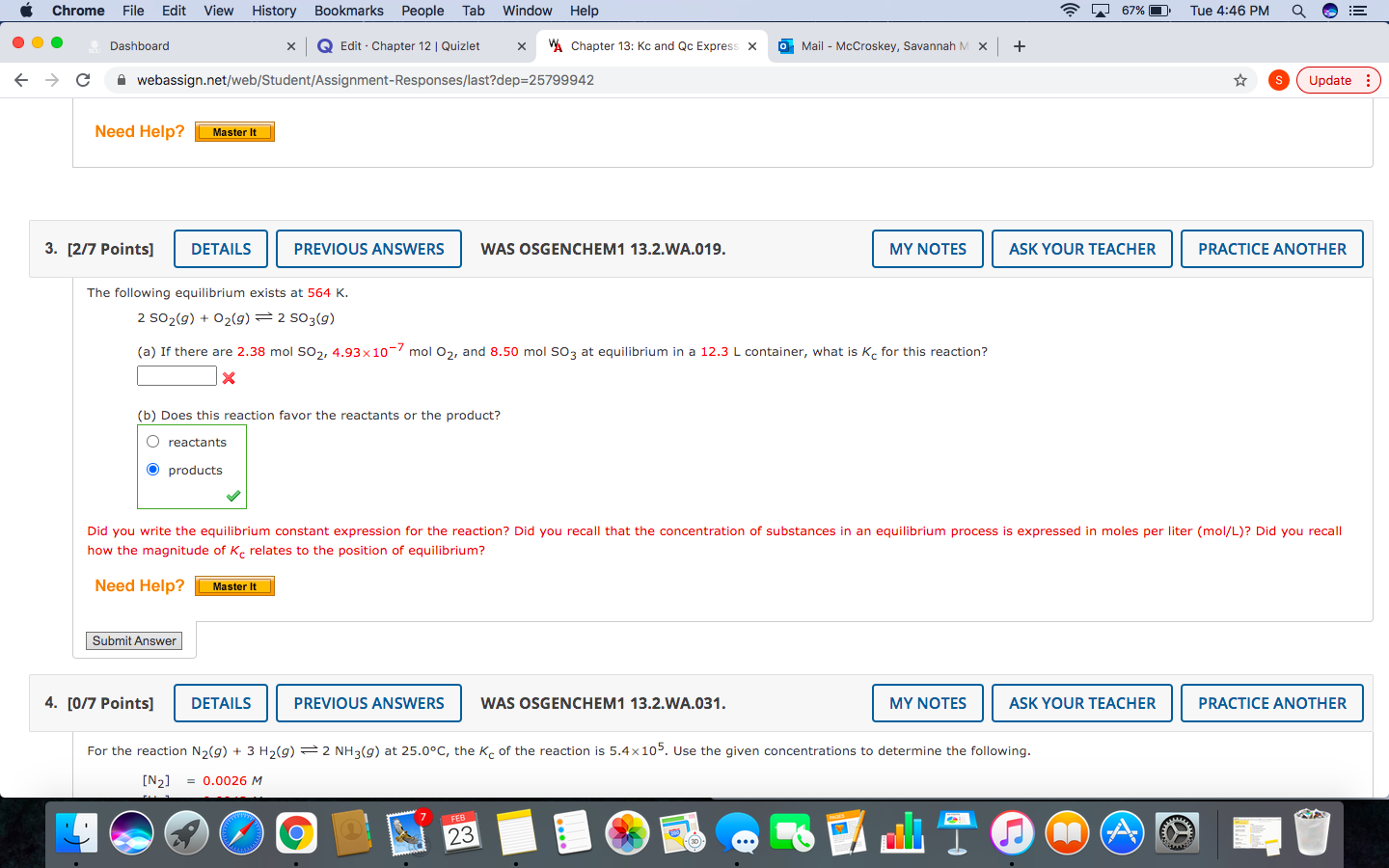Open Launchpad rocket icon in dock
The image size is (1389, 868).
[x=186, y=832]
